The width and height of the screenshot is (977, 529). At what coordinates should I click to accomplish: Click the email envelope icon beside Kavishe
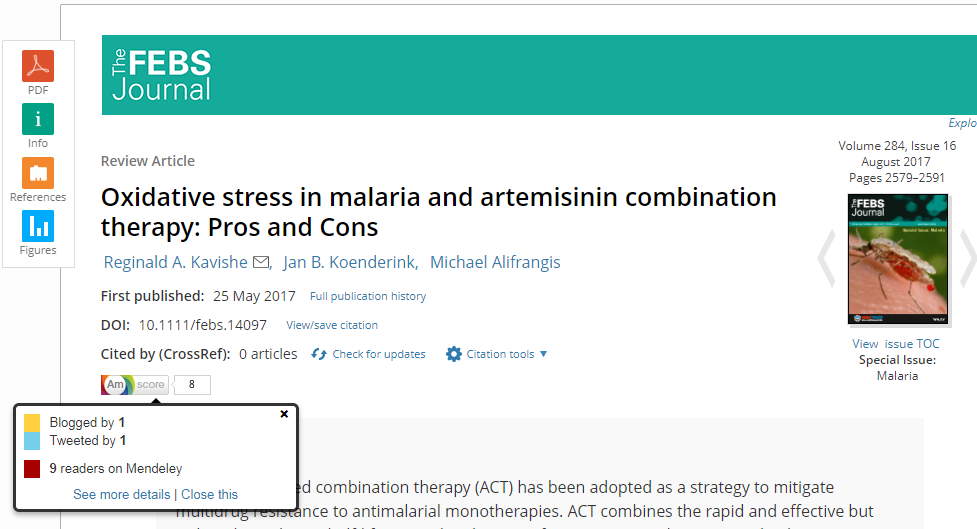pos(261,263)
